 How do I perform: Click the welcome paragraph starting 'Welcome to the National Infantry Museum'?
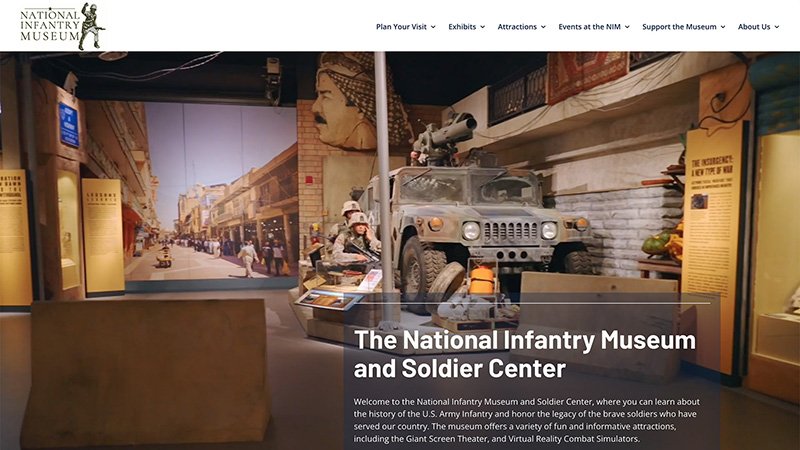pyautogui.click(x=527, y=420)
